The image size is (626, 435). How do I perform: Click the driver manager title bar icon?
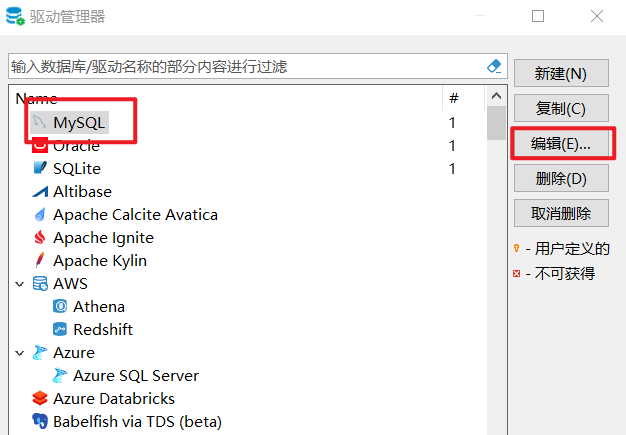click(15, 16)
